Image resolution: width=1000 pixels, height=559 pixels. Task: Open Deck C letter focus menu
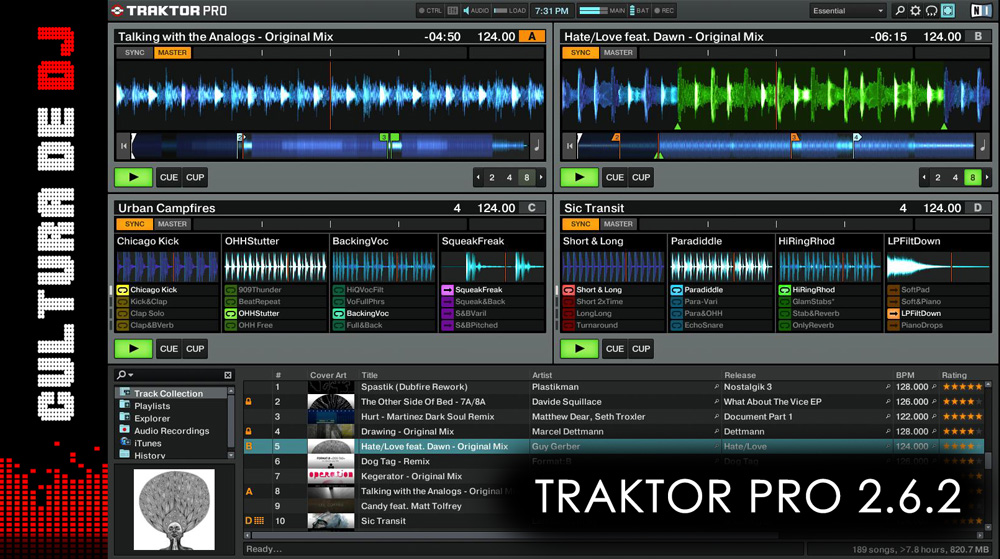[532, 208]
